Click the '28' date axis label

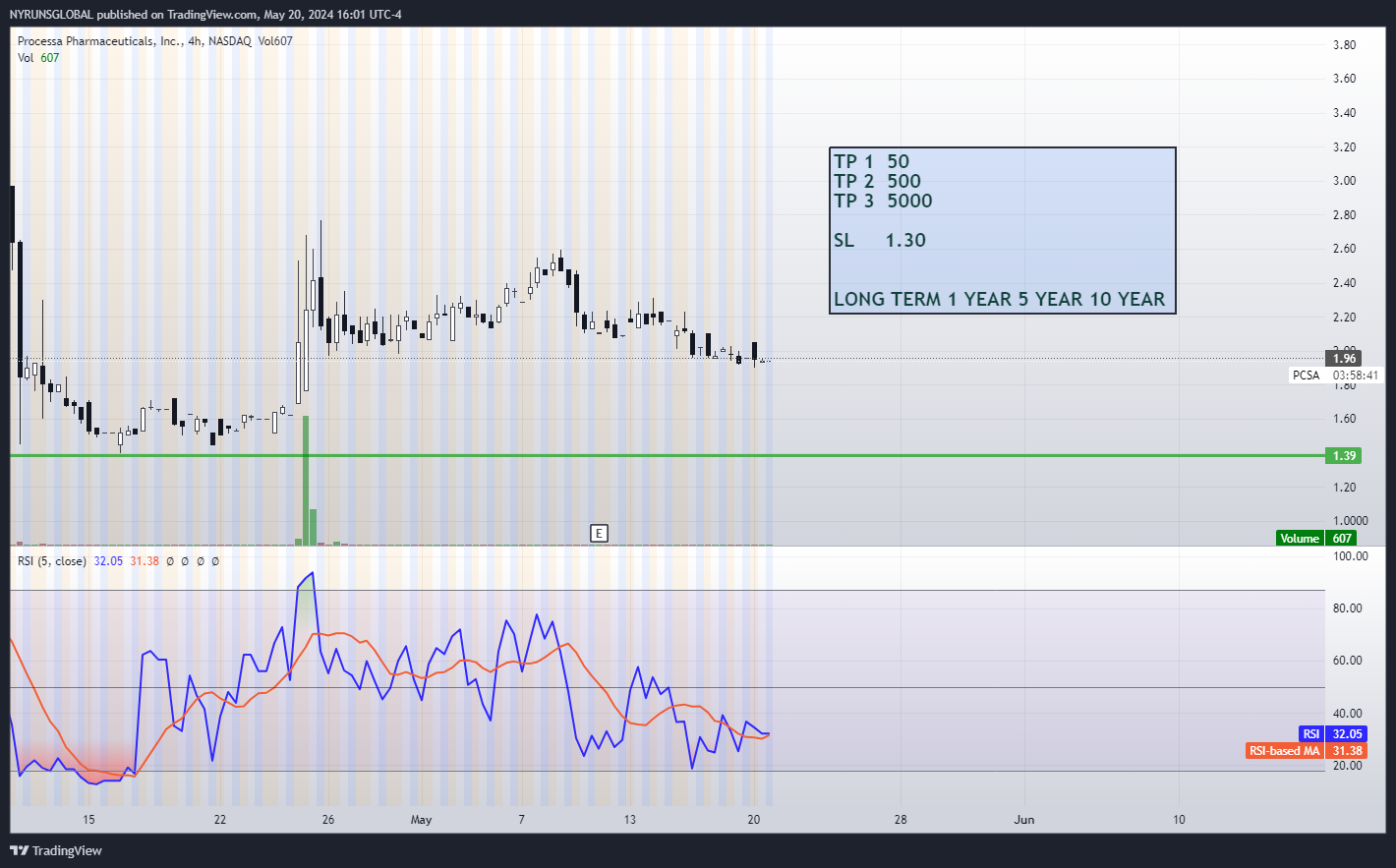tap(901, 819)
